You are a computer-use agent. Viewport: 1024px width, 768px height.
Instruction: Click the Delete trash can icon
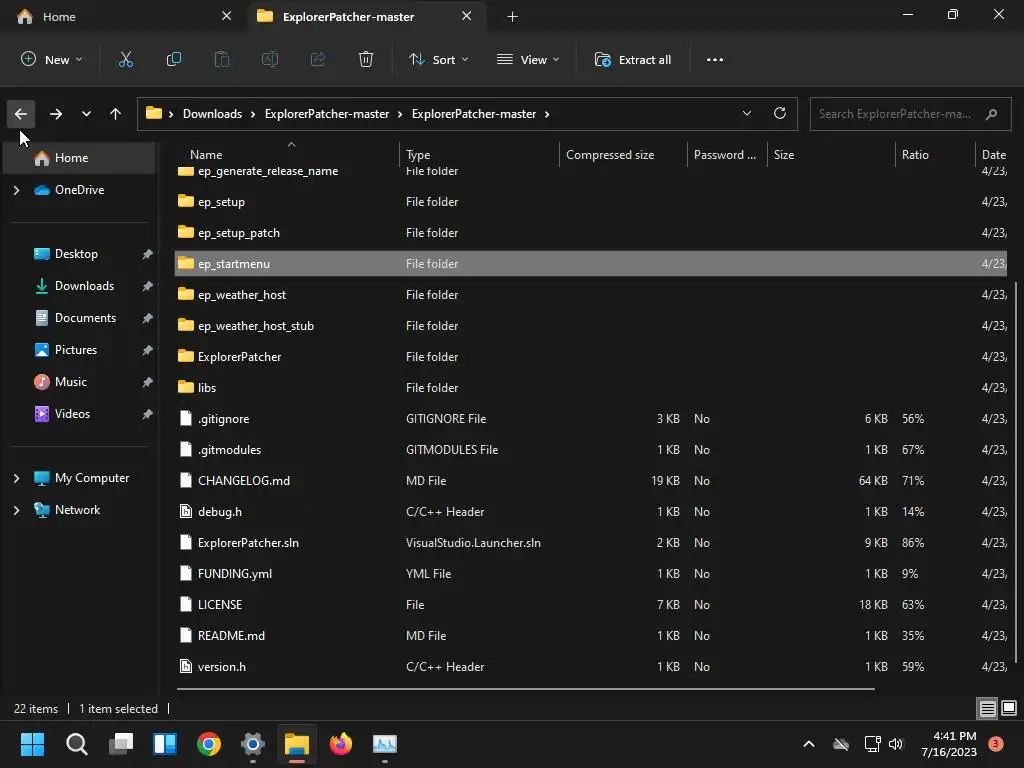(366, 59)
